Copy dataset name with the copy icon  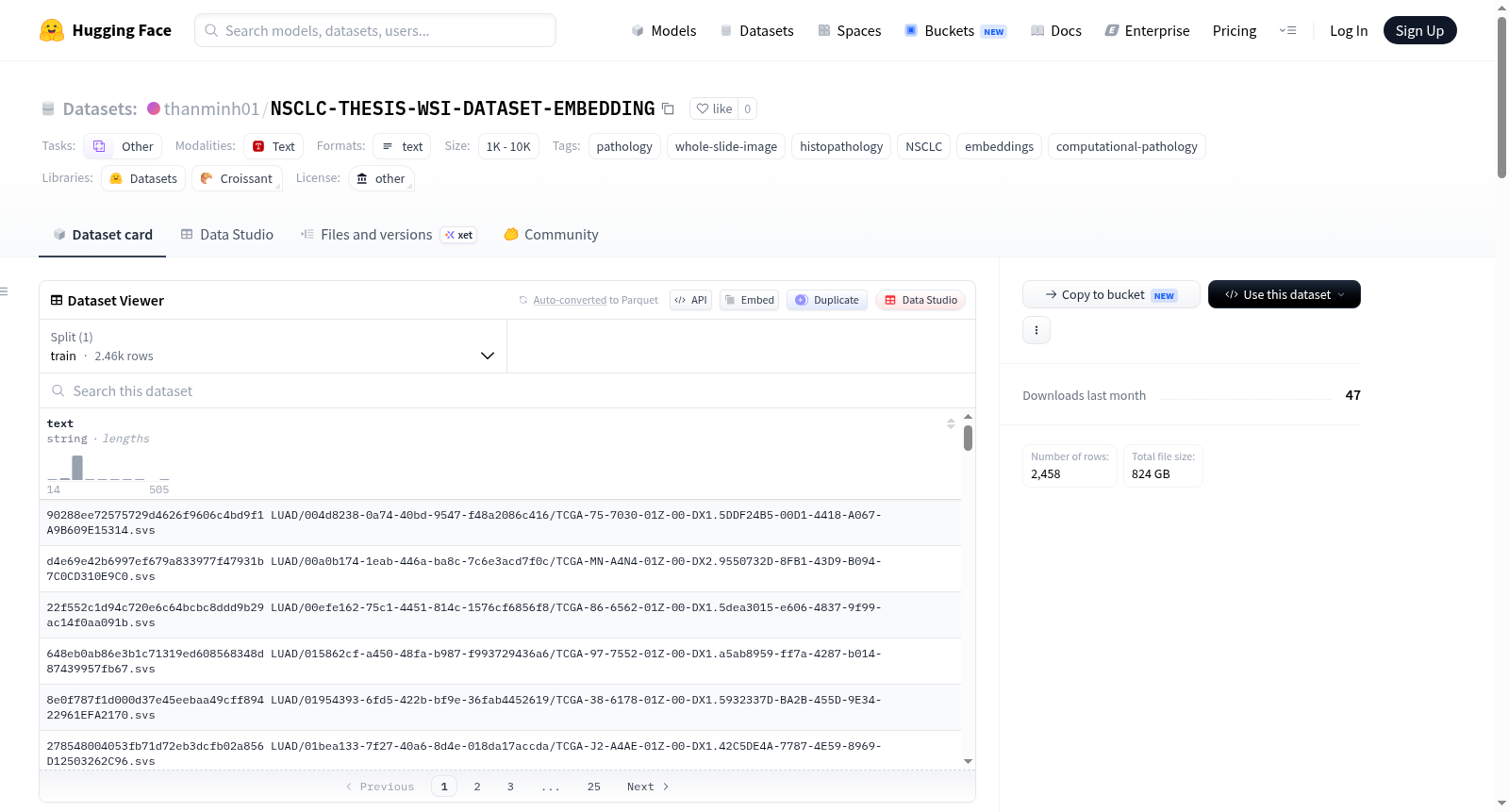668,108
